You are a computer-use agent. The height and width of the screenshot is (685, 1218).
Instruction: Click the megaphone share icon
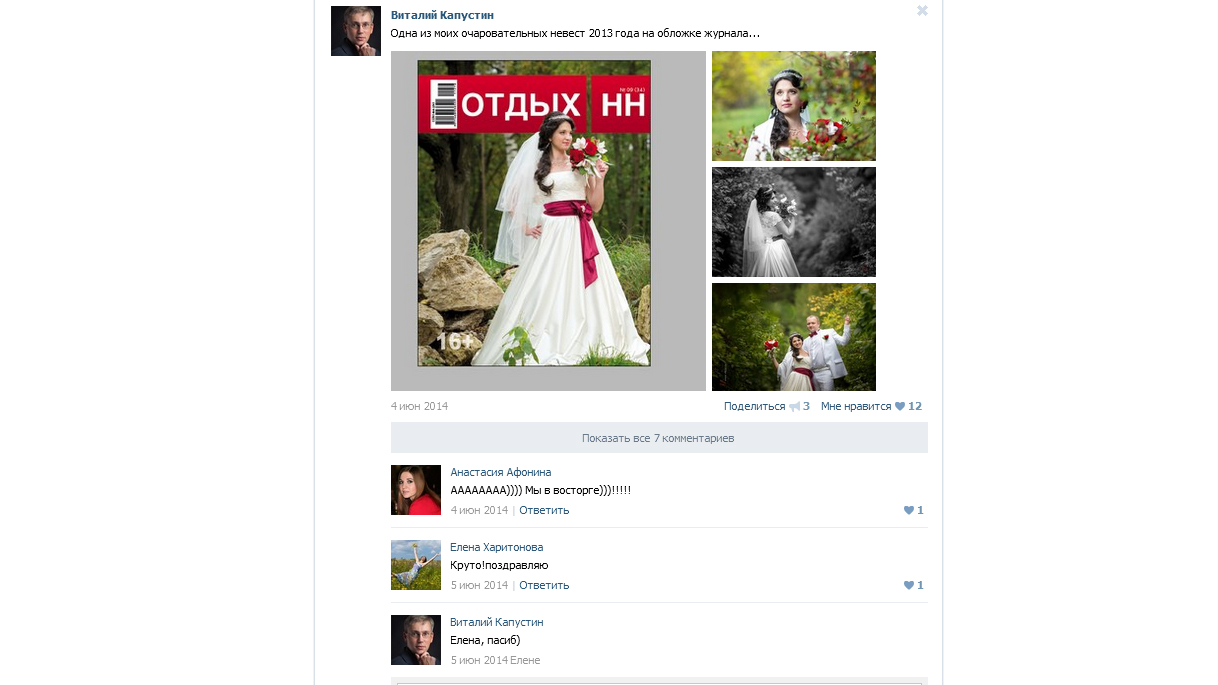pos(794,407)
